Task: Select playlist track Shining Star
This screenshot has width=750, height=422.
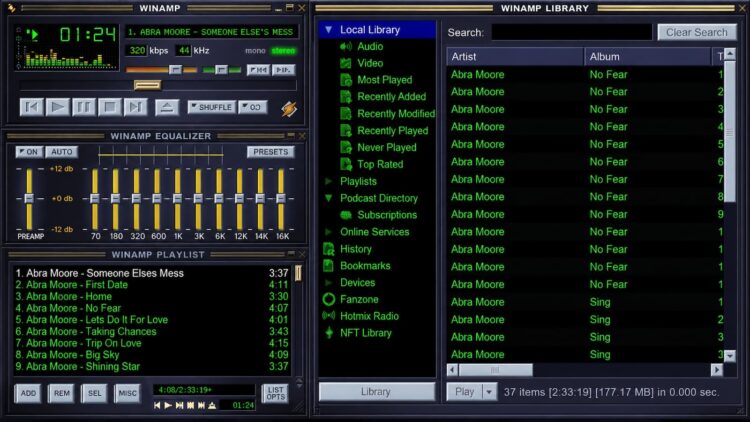Action: [152, 366]
